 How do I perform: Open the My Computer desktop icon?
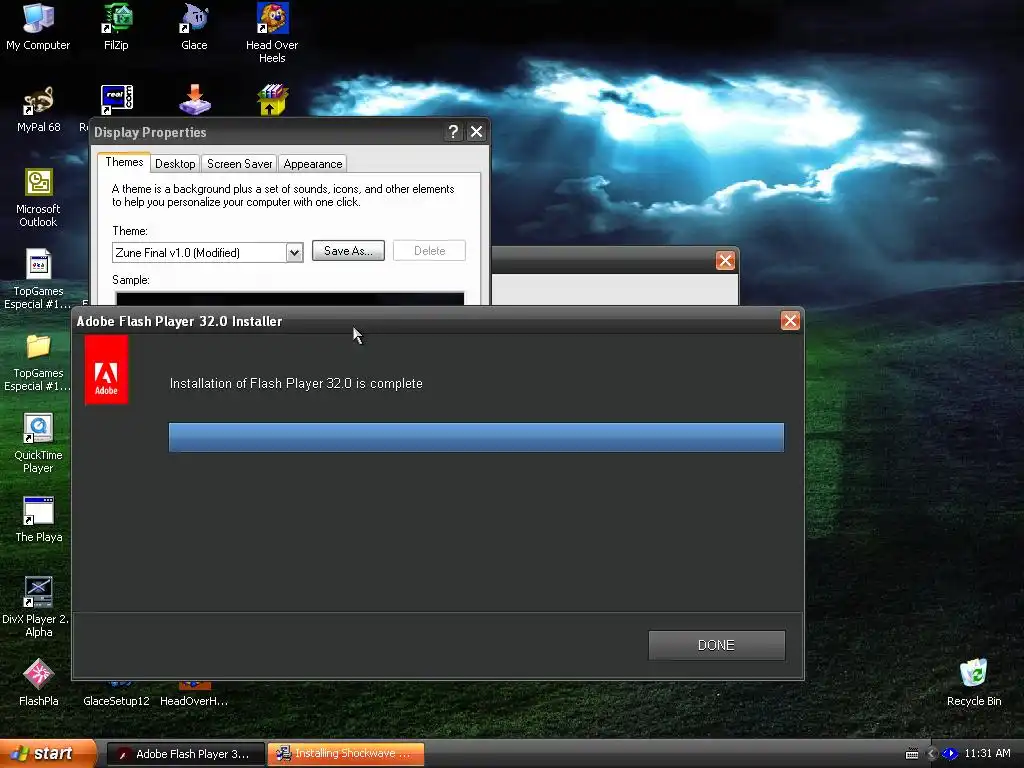coord(38,27)
